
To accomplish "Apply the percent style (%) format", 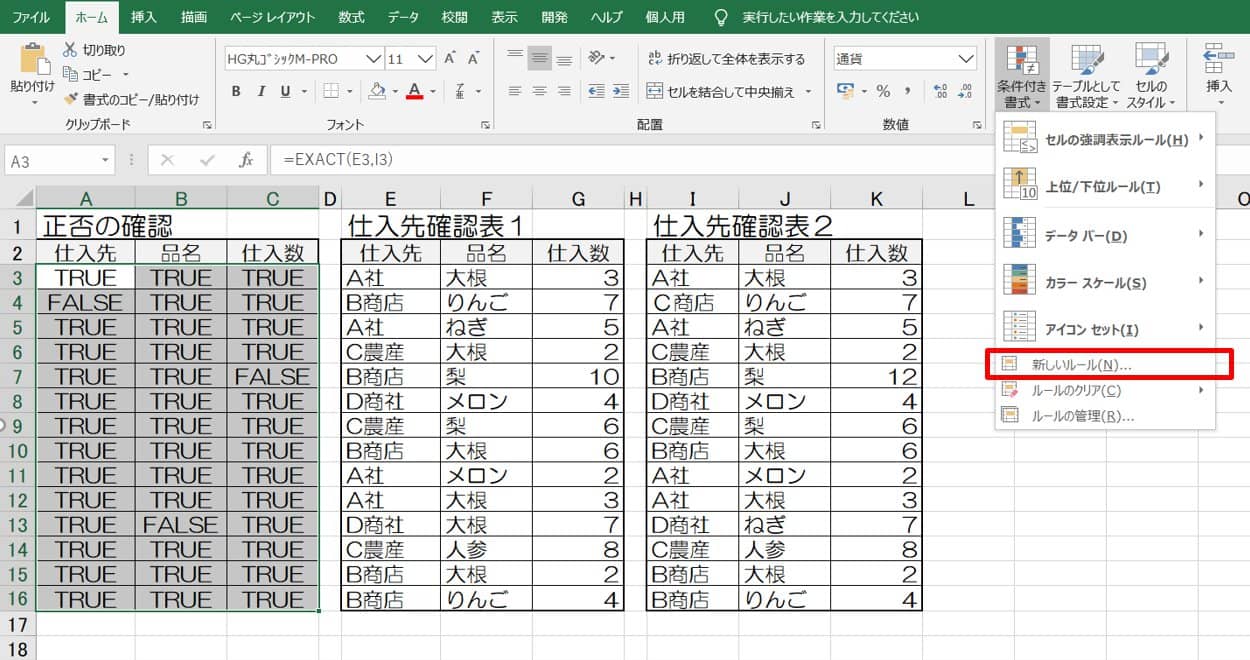I will point(883,91).
